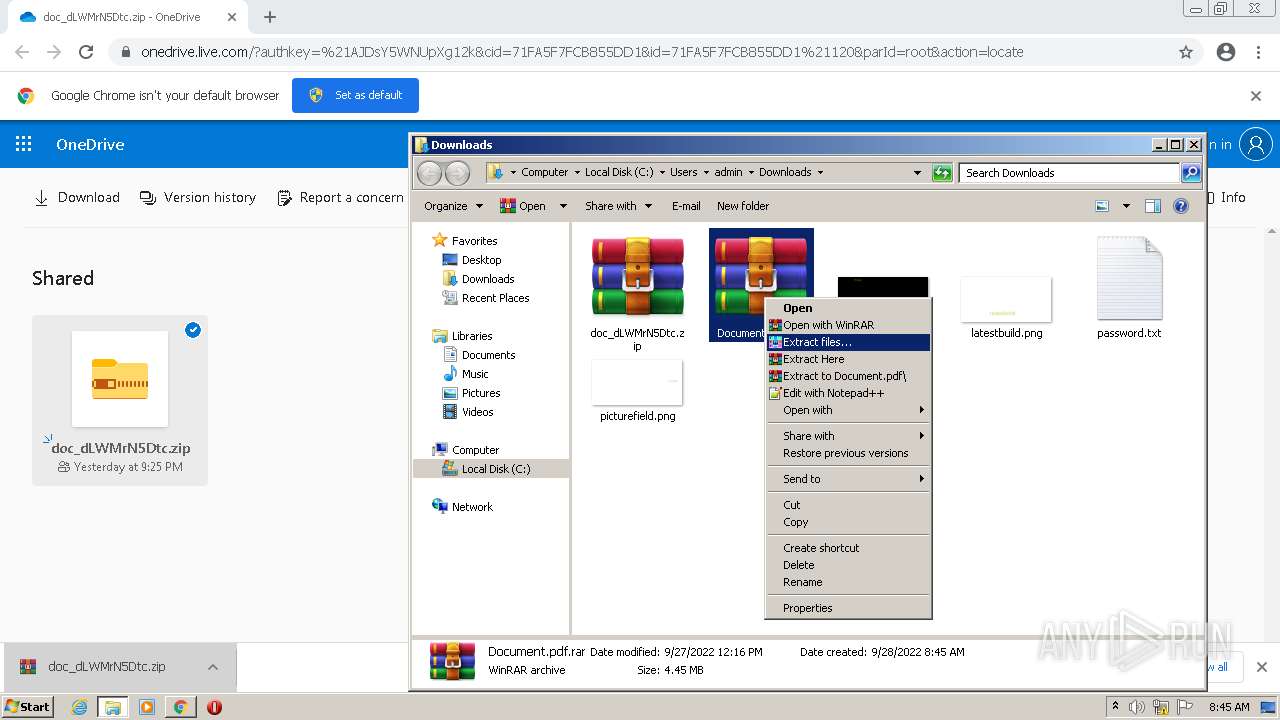The height and width of the screenshot is (720, 1280).
Task: Click the OneDrive app launcher grid icon
Action: (x=23, y=144)
